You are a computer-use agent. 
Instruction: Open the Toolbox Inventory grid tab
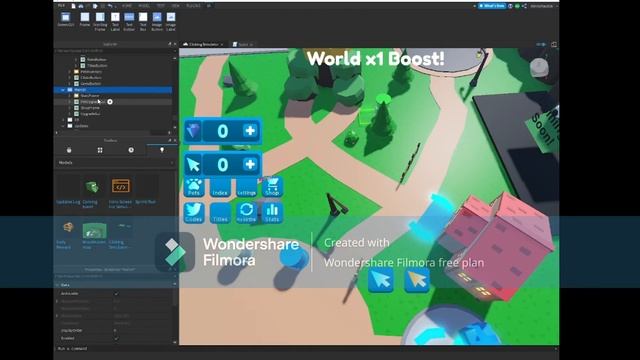pos(100,150)
